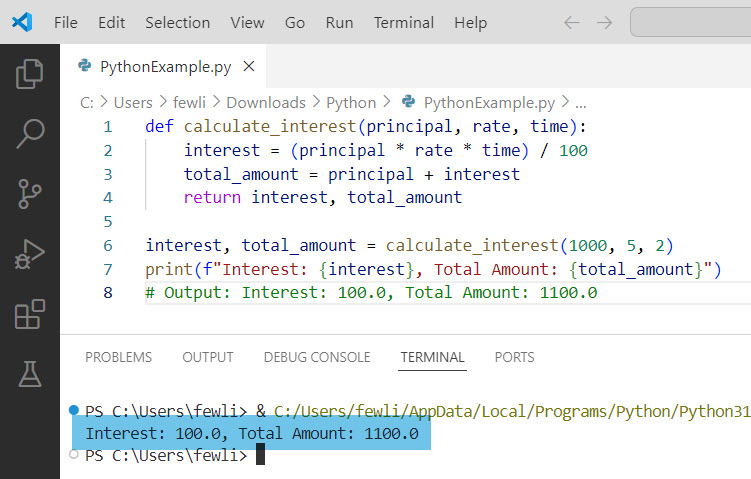Click the 'time' parameter on line 1
Viewport: 751px width, 479px height.
pyautogui.click(x=549, y=126)
